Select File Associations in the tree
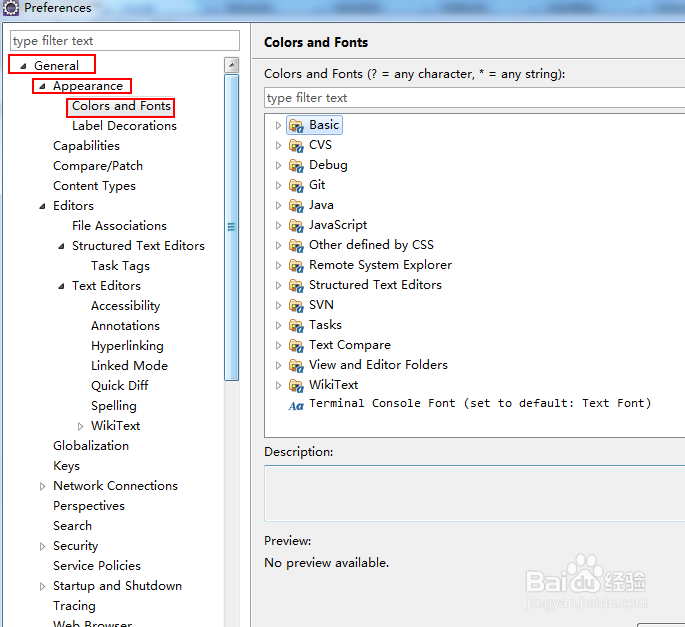This screenshot has height=627, width=685. pyautogui.click(x=119, y=226)
